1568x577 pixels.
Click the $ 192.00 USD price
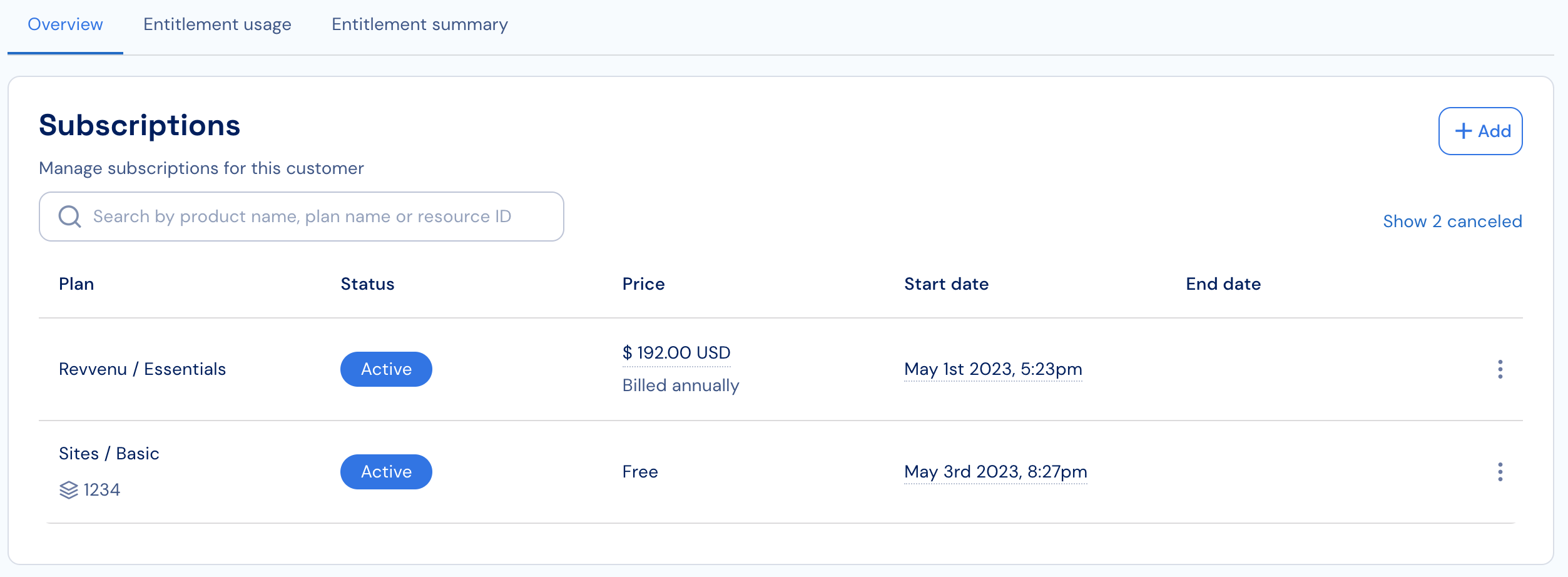coord(676,353)
